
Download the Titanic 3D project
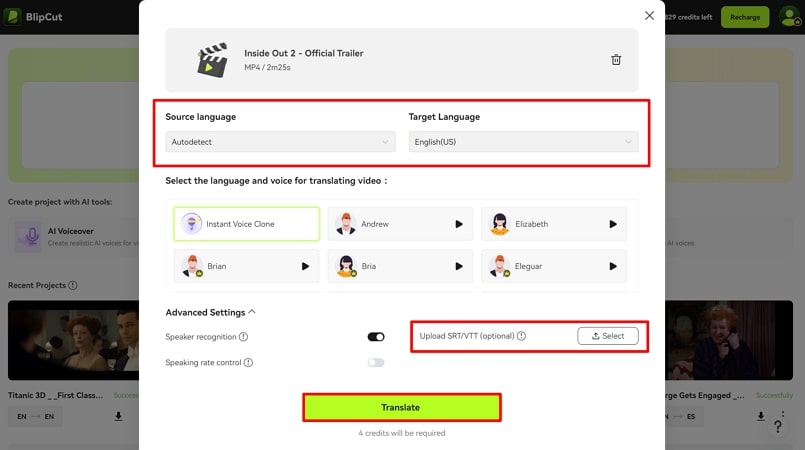pyautogui.click(x=118, y=416)
